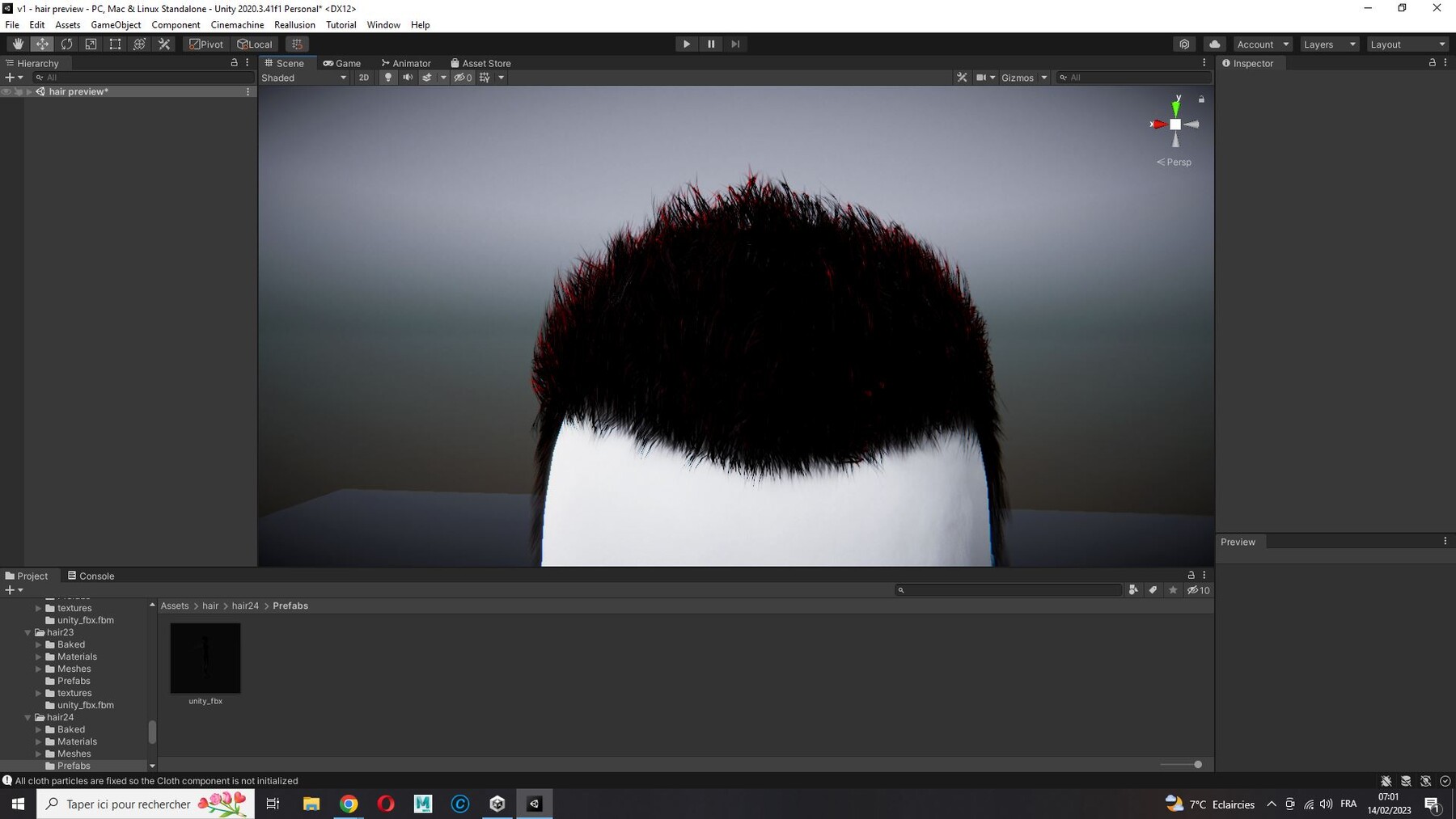Screen dimensions: 1456x819
Task: Expand the hair preview scene in Hierarchy
Action: pyautogui.click(x=29, y=92)
